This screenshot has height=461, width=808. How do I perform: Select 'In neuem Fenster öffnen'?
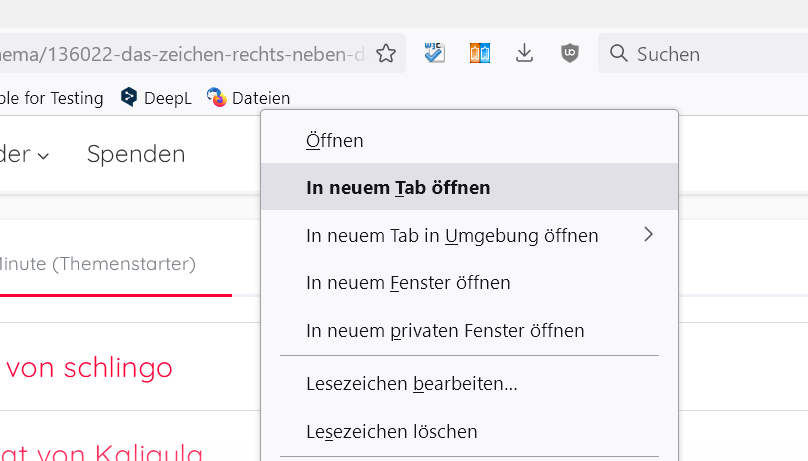(x=408, y=283)
